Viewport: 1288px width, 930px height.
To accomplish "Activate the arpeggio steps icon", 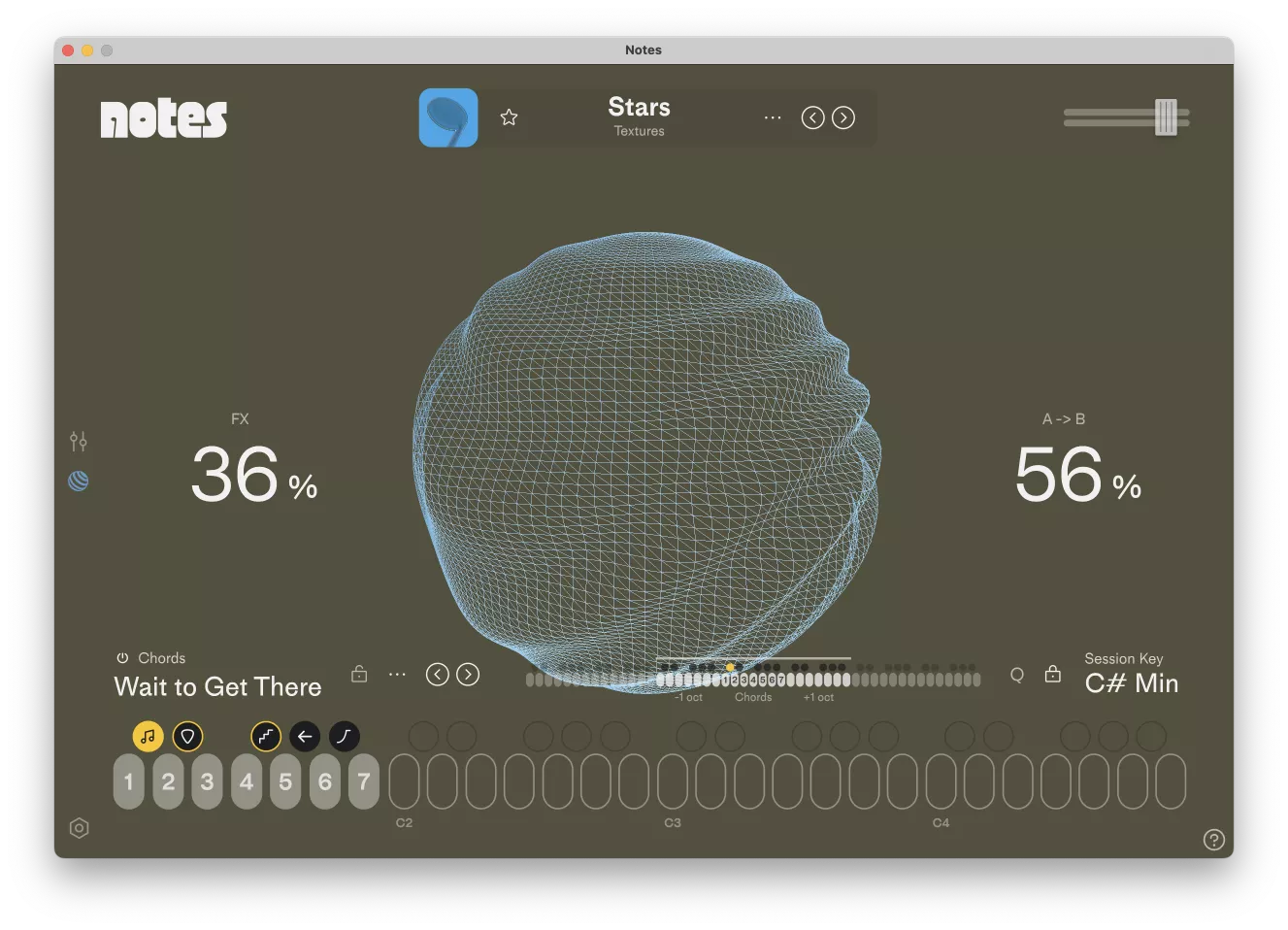I will tap(266, 736).
